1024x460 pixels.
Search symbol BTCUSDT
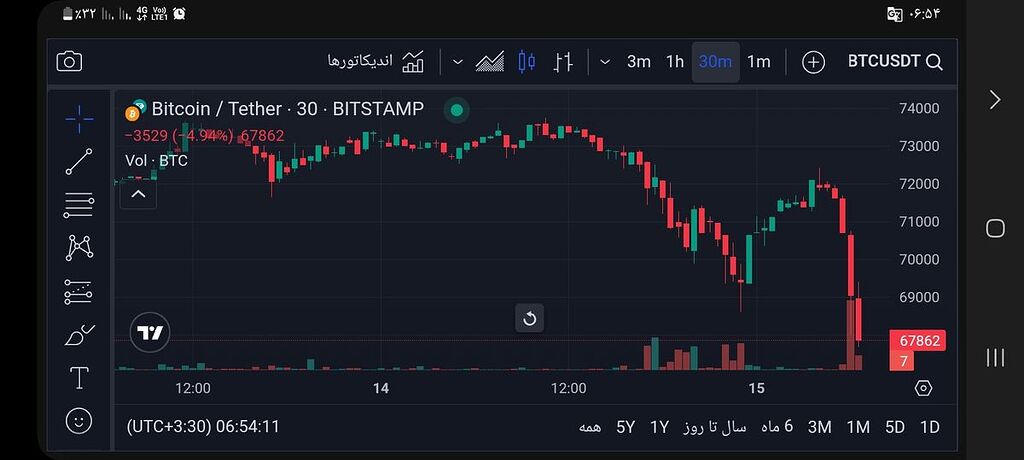pyautogui.click(x=894, y=62)
